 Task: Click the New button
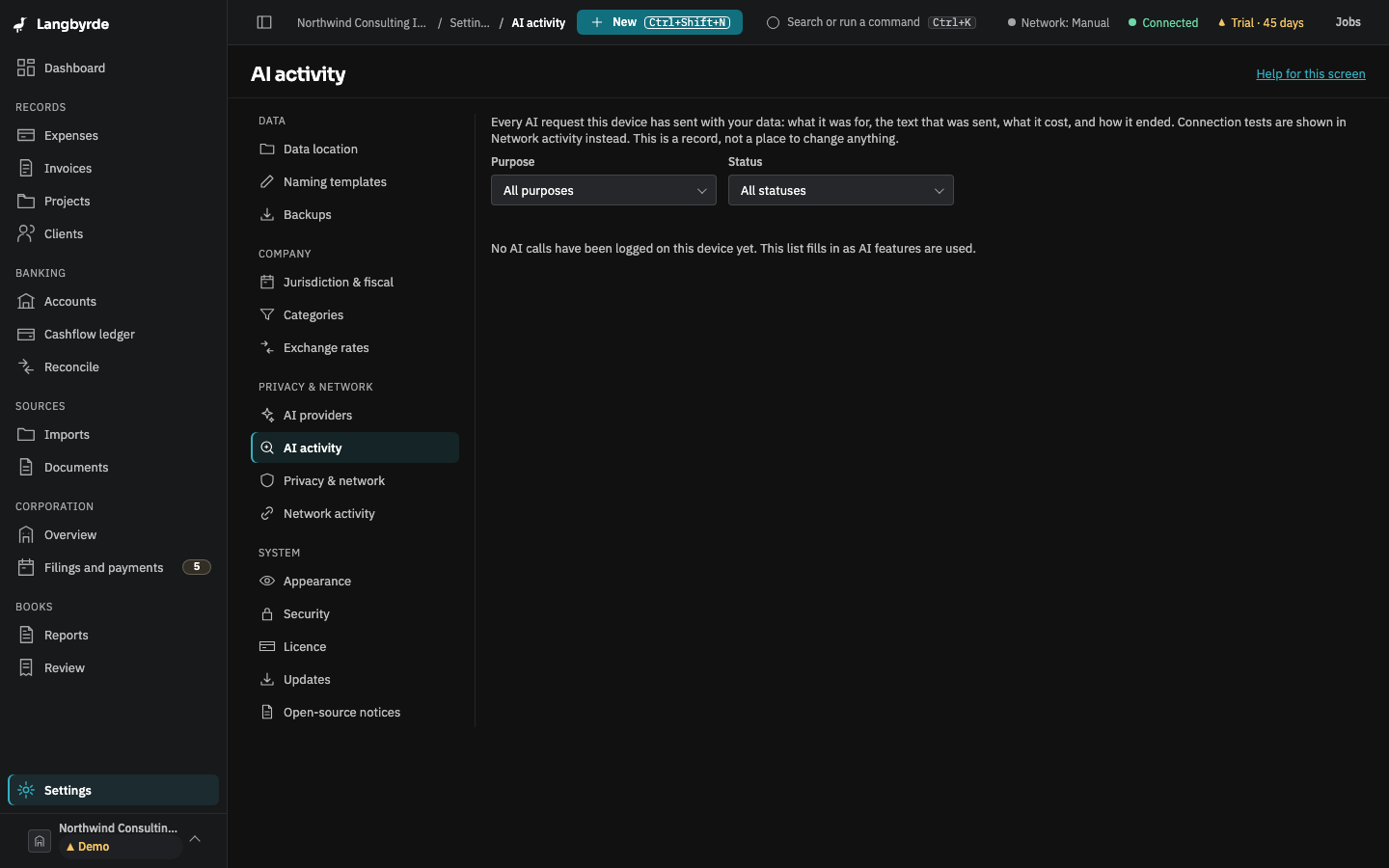[660, 22]
